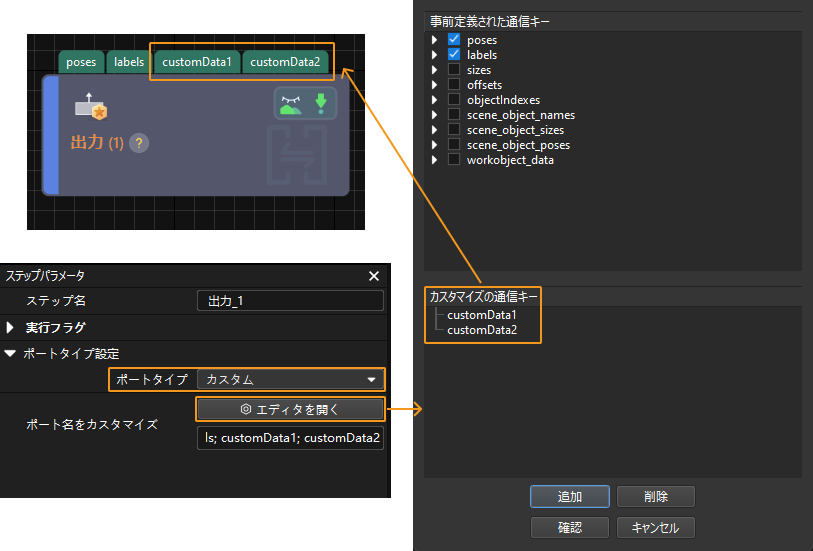This screenshot has height=551, width=813.
Task: Select customData2 in the custom keys list
Action: pyautogui.click(x=482, y=330)
